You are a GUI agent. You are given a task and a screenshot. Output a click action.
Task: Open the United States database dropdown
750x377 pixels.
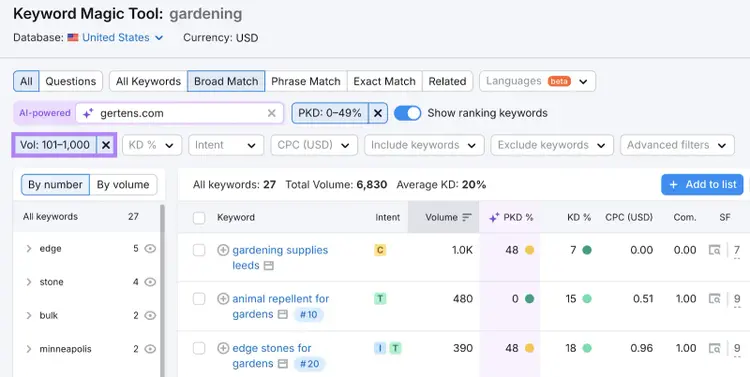(122, 37)
